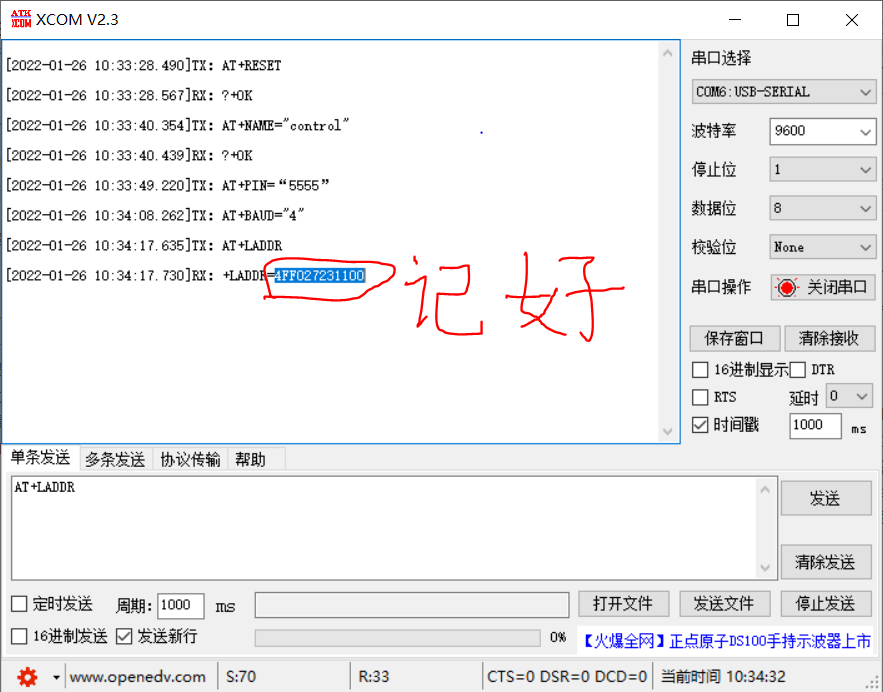The image size is (883, 692).
Task: Disable the 发送新行 send newline checkbox
Action: point(124,636)
